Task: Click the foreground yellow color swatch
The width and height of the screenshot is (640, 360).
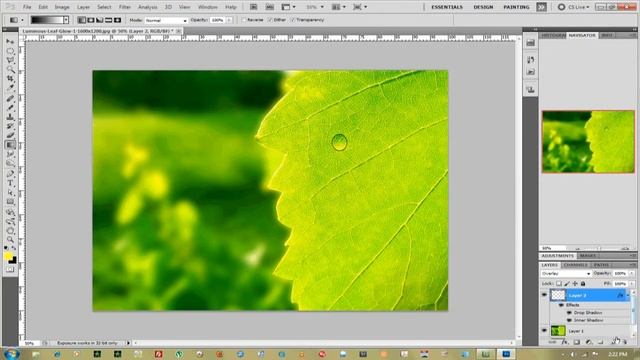Action: click(x=8, y=256)
